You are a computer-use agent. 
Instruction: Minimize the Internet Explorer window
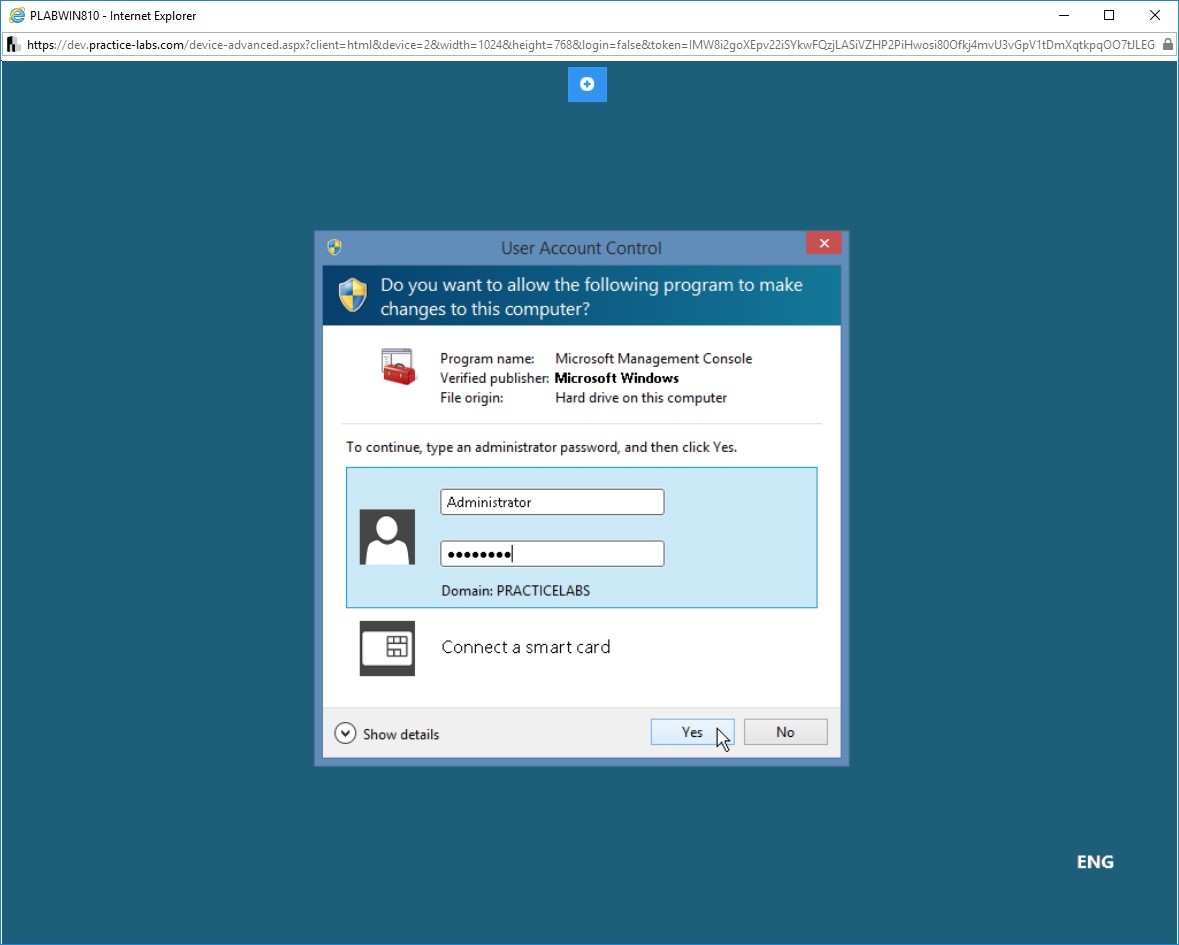point(1064,15)
